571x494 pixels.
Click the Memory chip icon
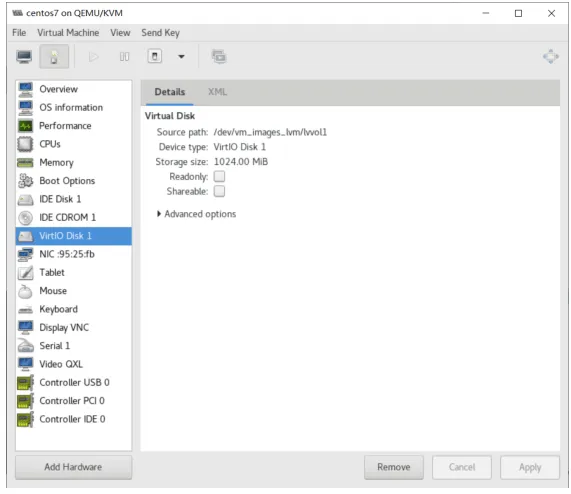[x=25, y=163]
